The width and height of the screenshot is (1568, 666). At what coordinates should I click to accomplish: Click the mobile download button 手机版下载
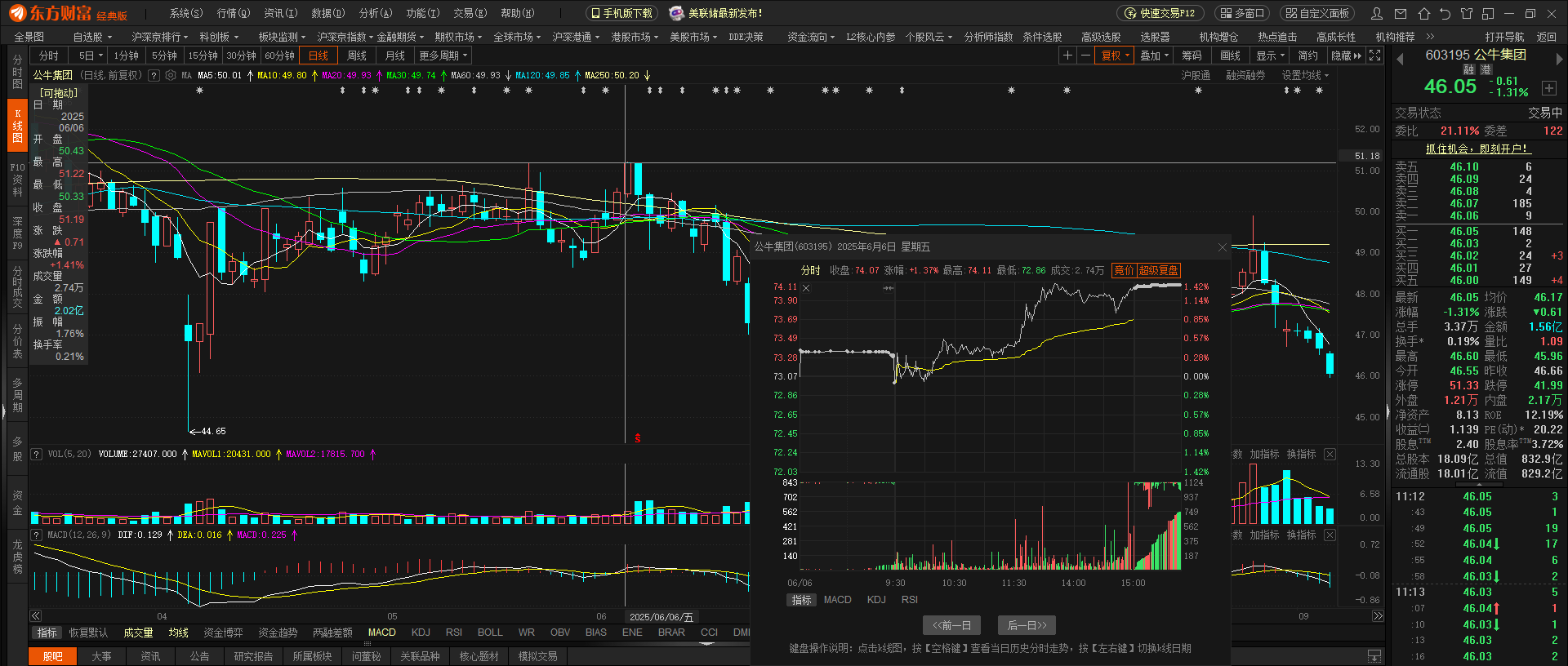tap(621, 13)
